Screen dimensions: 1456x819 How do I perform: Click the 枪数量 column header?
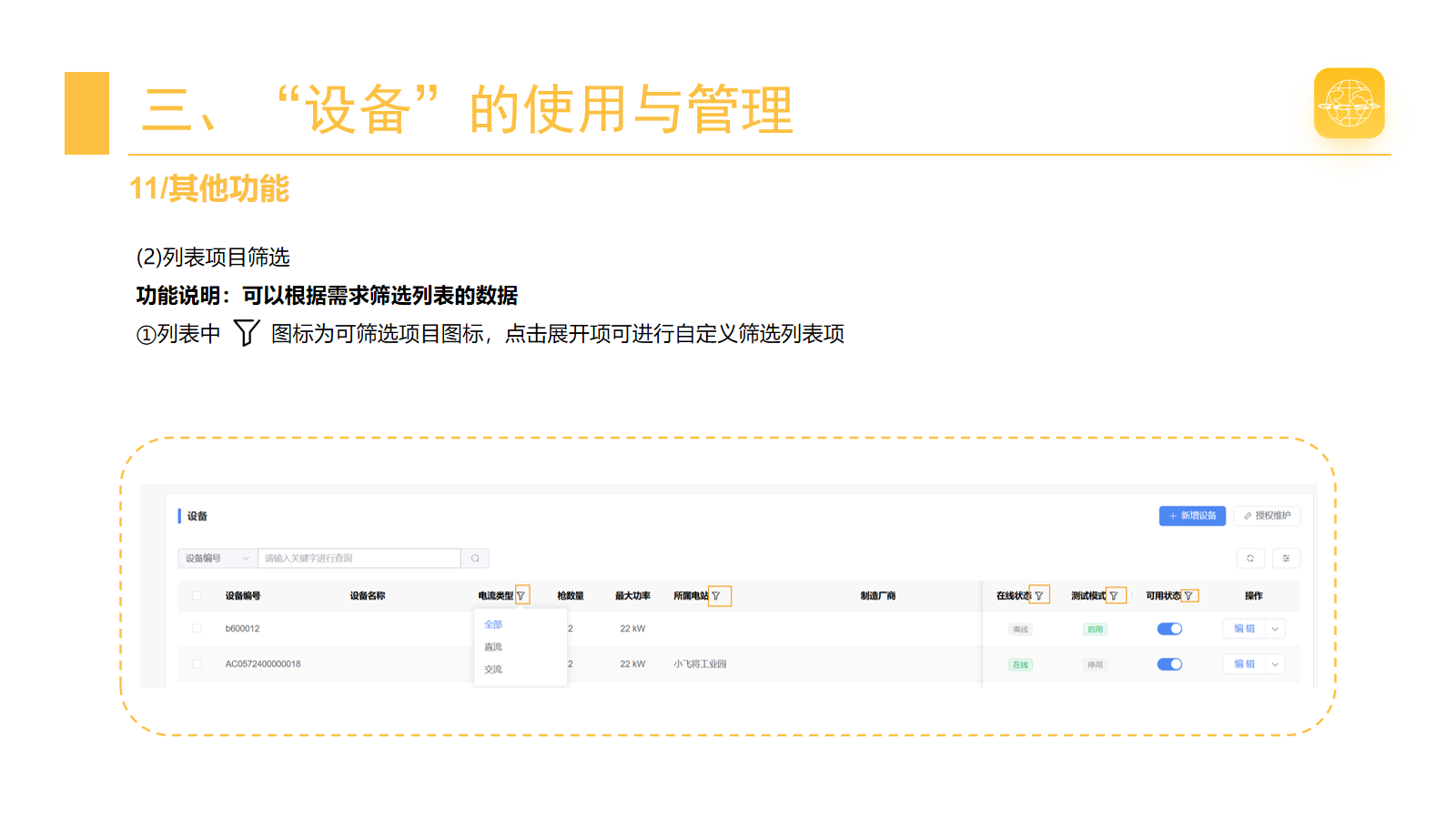[x=571, y=596]
